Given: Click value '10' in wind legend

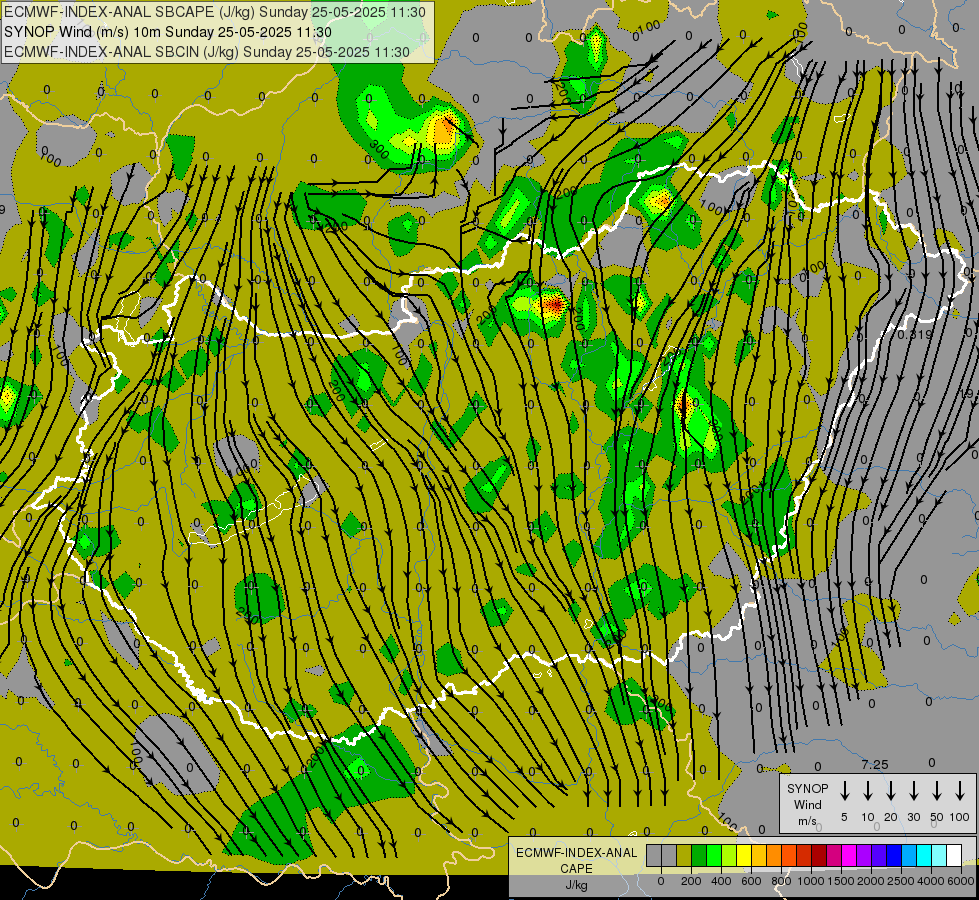Looking at the screenshot, I should pos(868,817).
